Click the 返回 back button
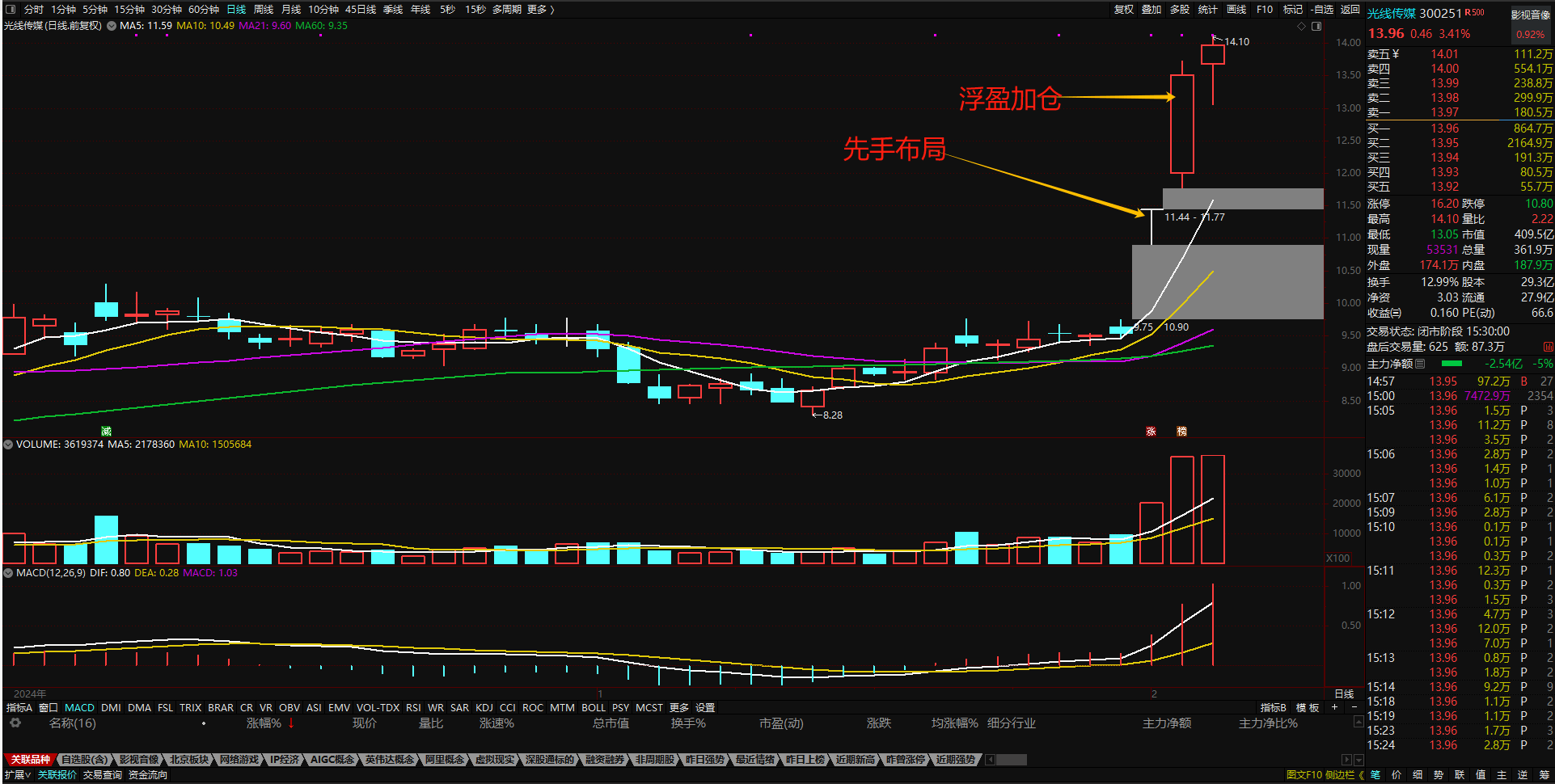Image resolution: width=1555 pixels, height=784 pixels. [x=1350, y=10]
